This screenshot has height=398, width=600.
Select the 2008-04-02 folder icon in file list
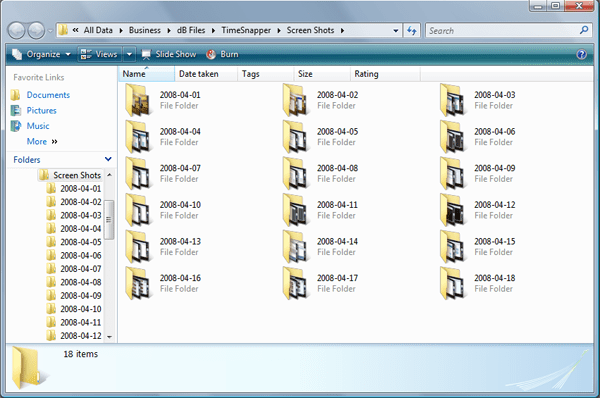295,100
